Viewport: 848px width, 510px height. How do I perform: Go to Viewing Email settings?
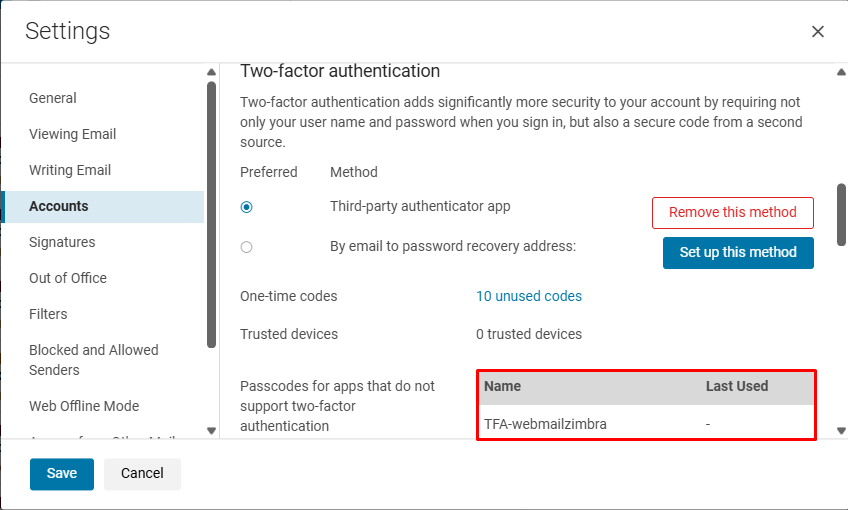72,134
